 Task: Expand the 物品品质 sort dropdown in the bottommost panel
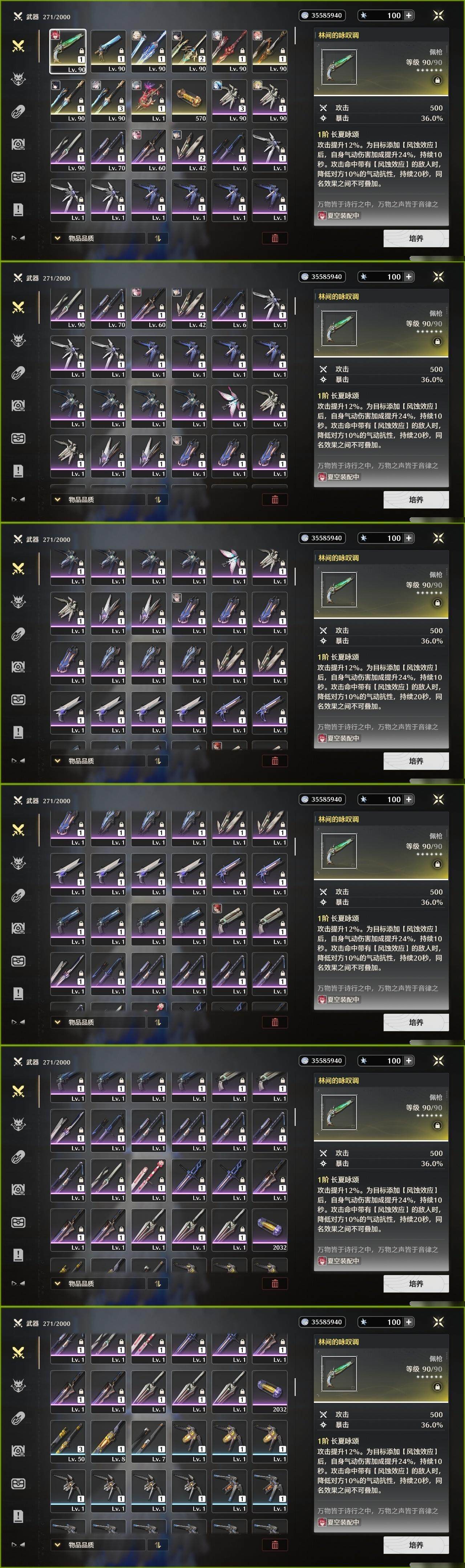point(97,1544)
